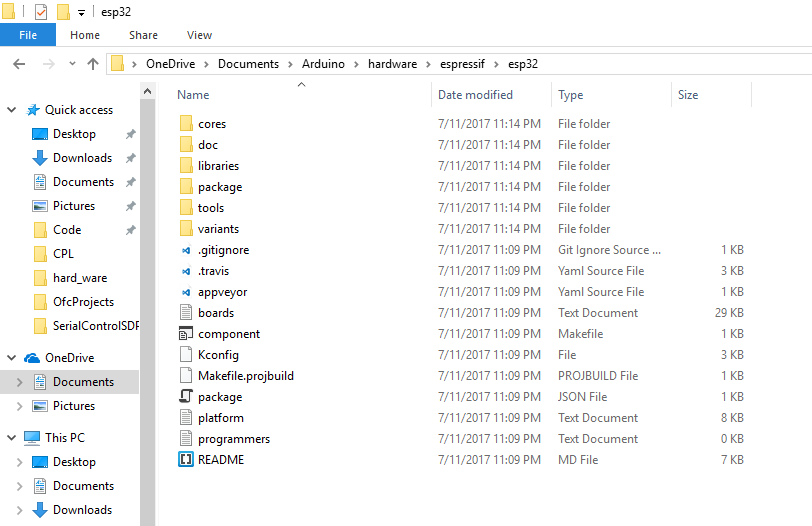Click the appveyor file icon
Viewport: 812px width, 526px height.
click(186, 292)
